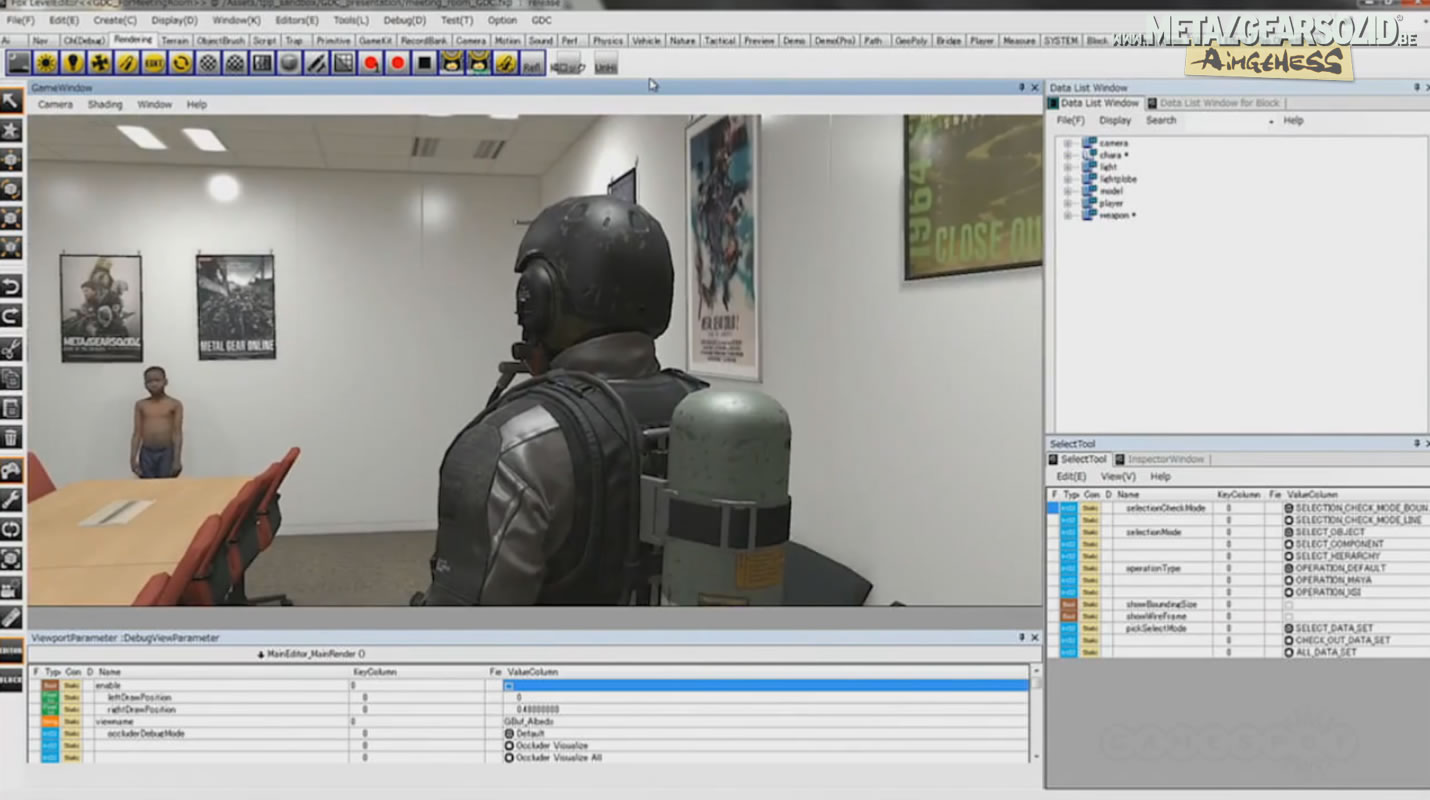Click the star-shaped icon in left sidebar
Viewport: 1430px width, 800px height.
(x=11, y=130)
